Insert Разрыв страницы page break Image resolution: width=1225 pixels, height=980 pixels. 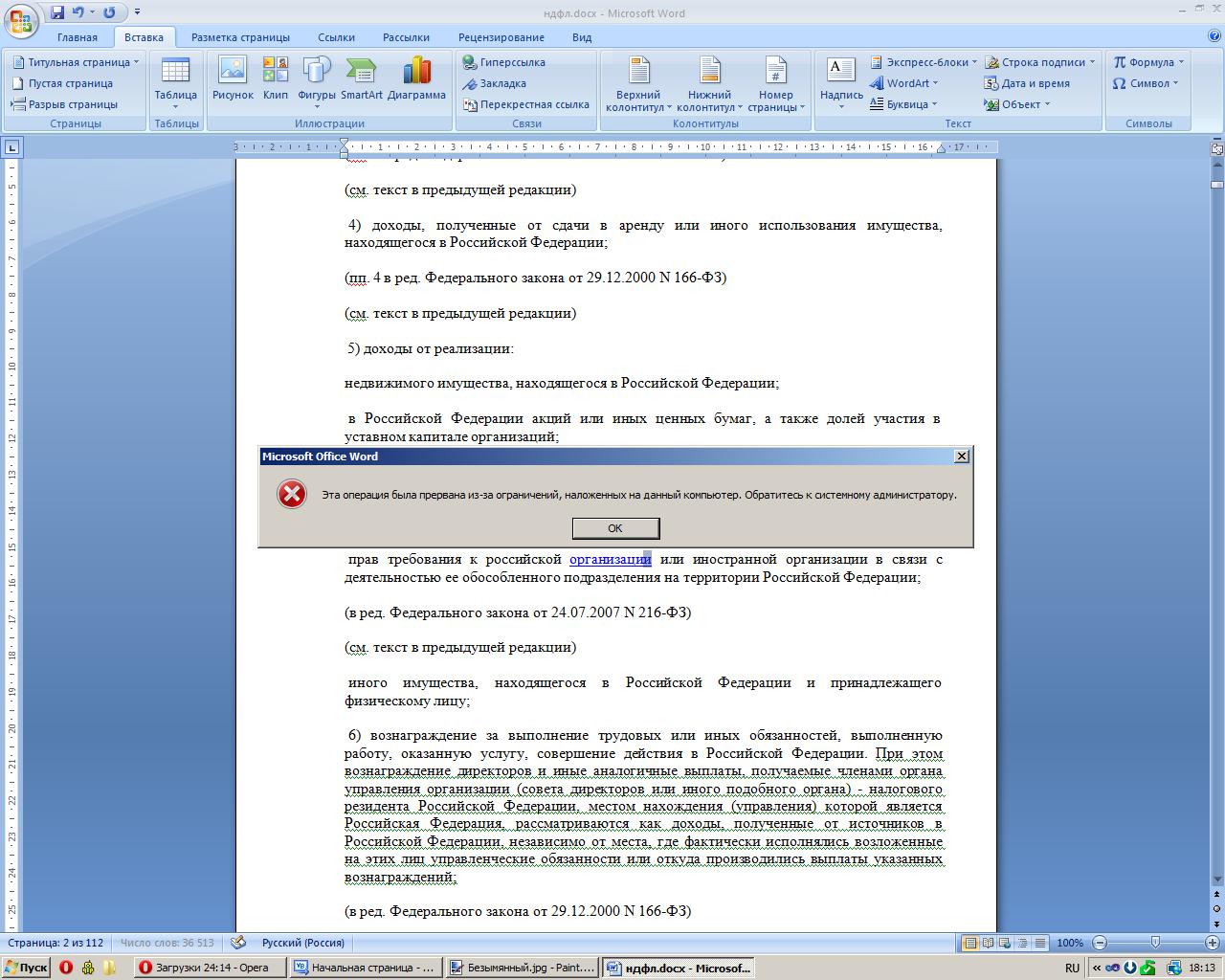coord(64,104)
